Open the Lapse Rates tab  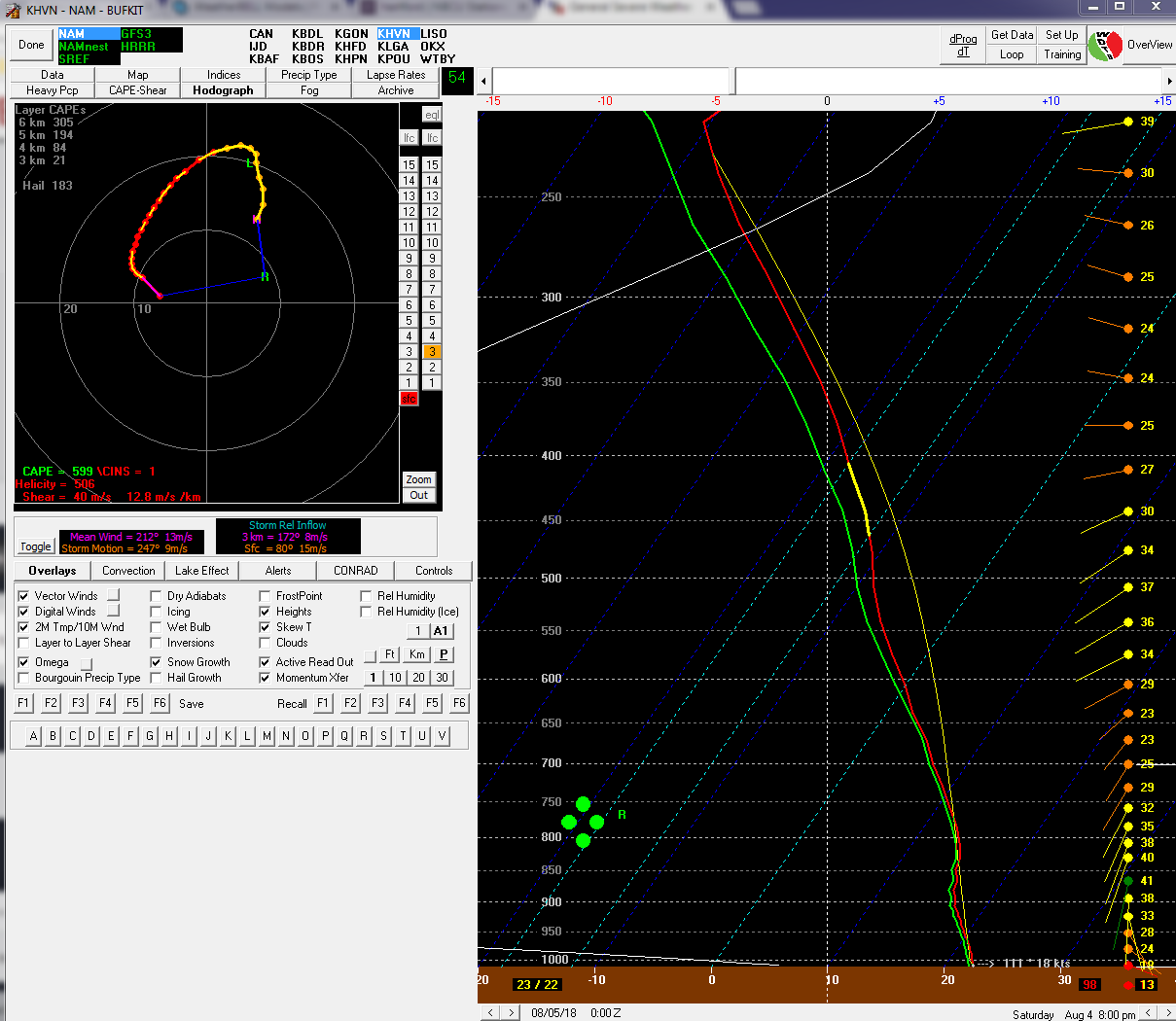[x=396, y=75]
